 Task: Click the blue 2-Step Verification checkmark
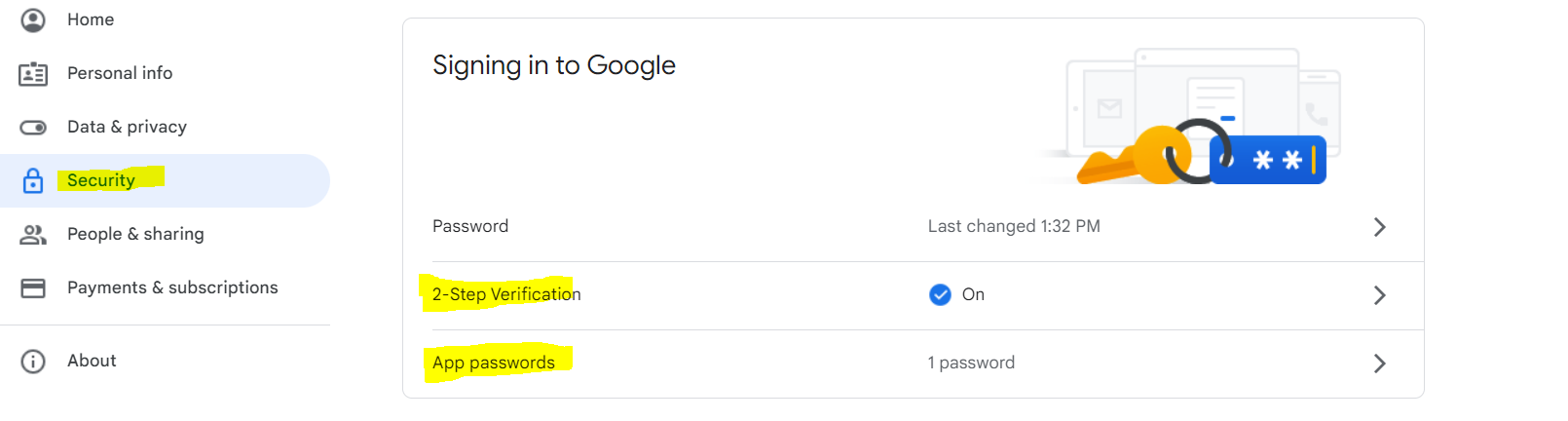click(x=940, y=294)
